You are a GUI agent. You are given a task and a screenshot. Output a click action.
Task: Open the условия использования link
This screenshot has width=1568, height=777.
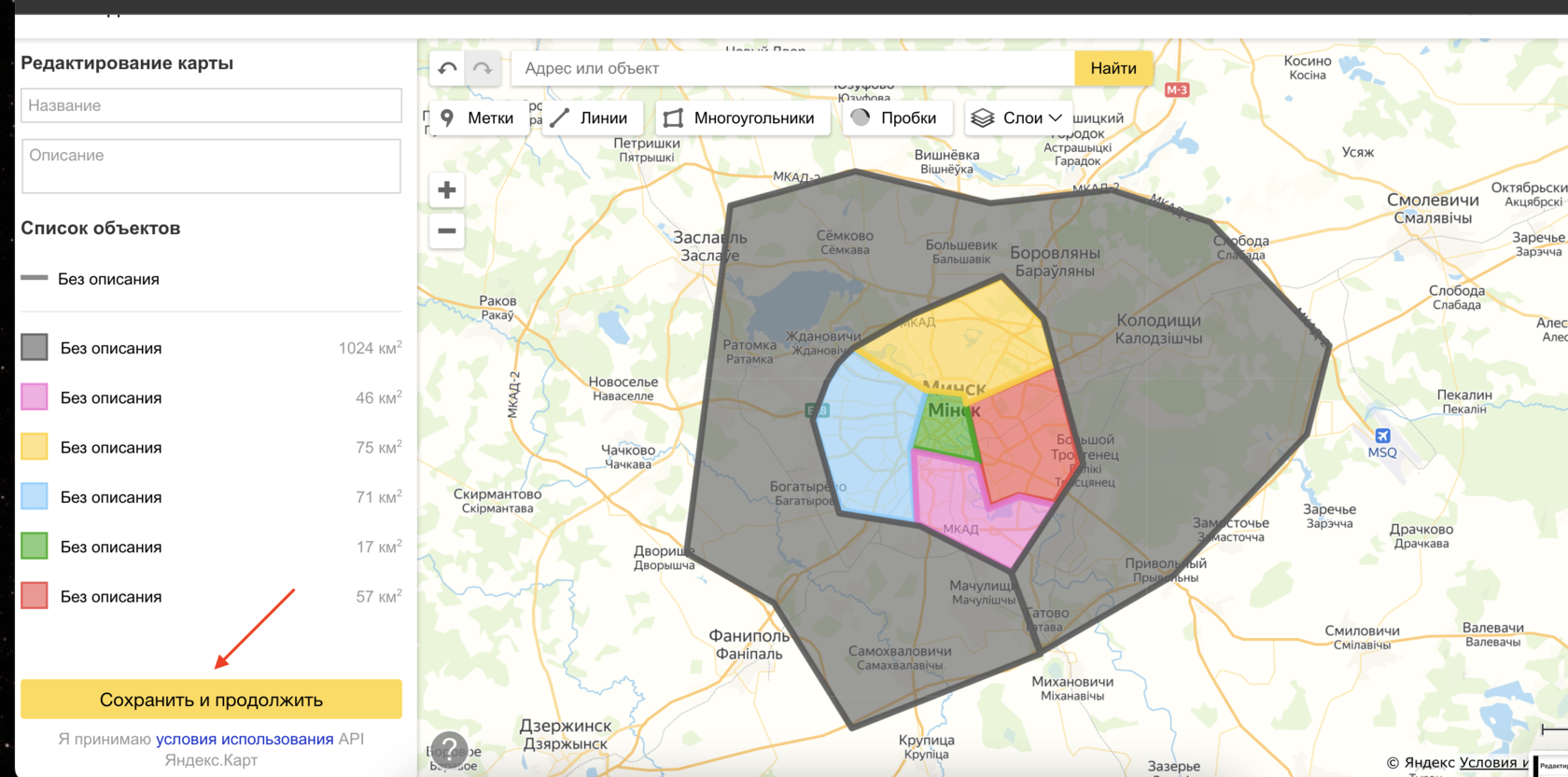click(x=245, y=739)
